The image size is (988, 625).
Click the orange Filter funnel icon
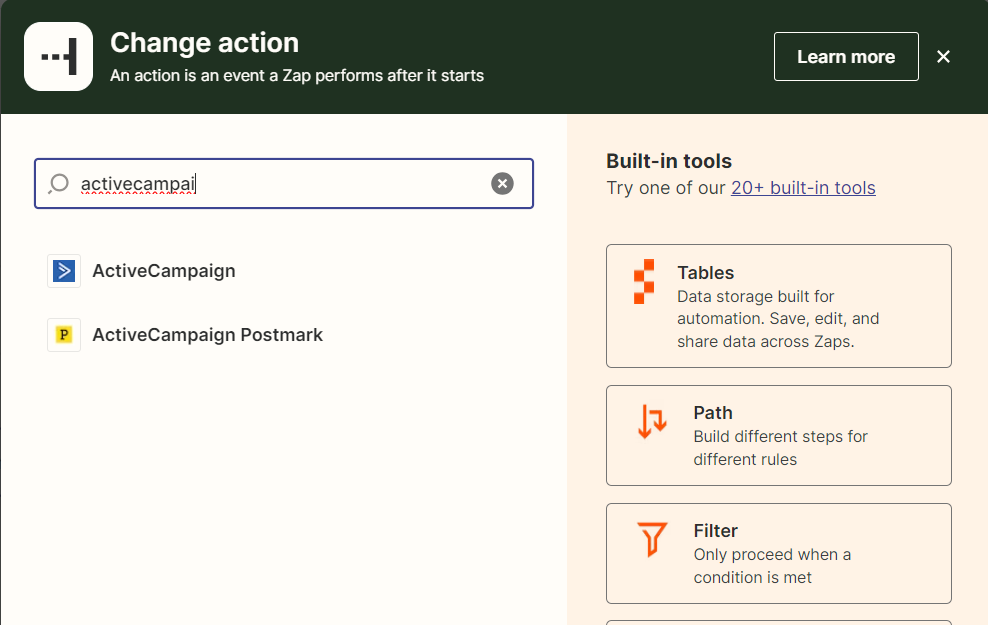click(652, 539)
